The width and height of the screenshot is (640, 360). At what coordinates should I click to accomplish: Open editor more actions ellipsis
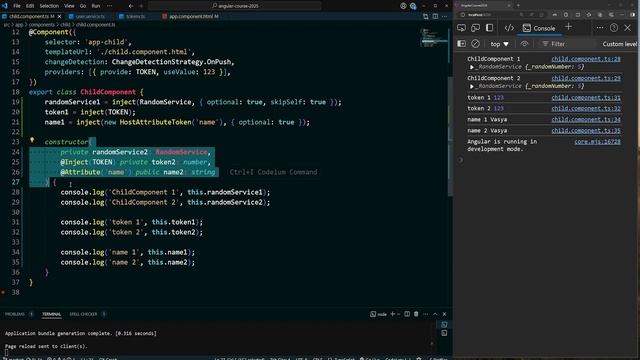(444, 16)
